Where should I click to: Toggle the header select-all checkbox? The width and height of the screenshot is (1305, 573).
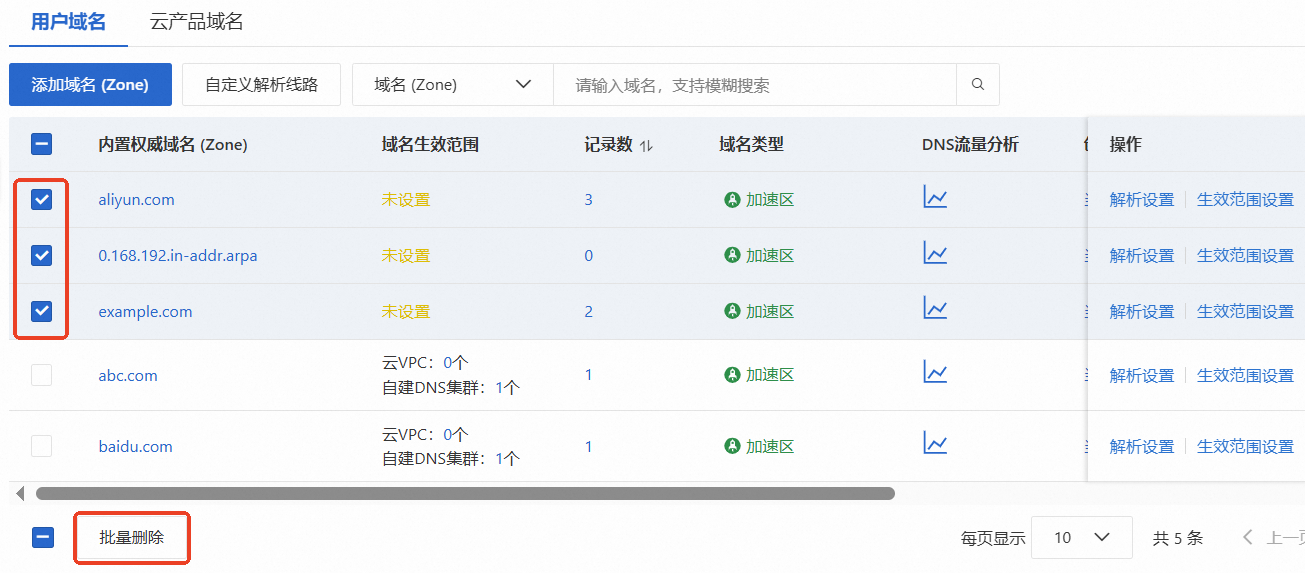point(42,145)
